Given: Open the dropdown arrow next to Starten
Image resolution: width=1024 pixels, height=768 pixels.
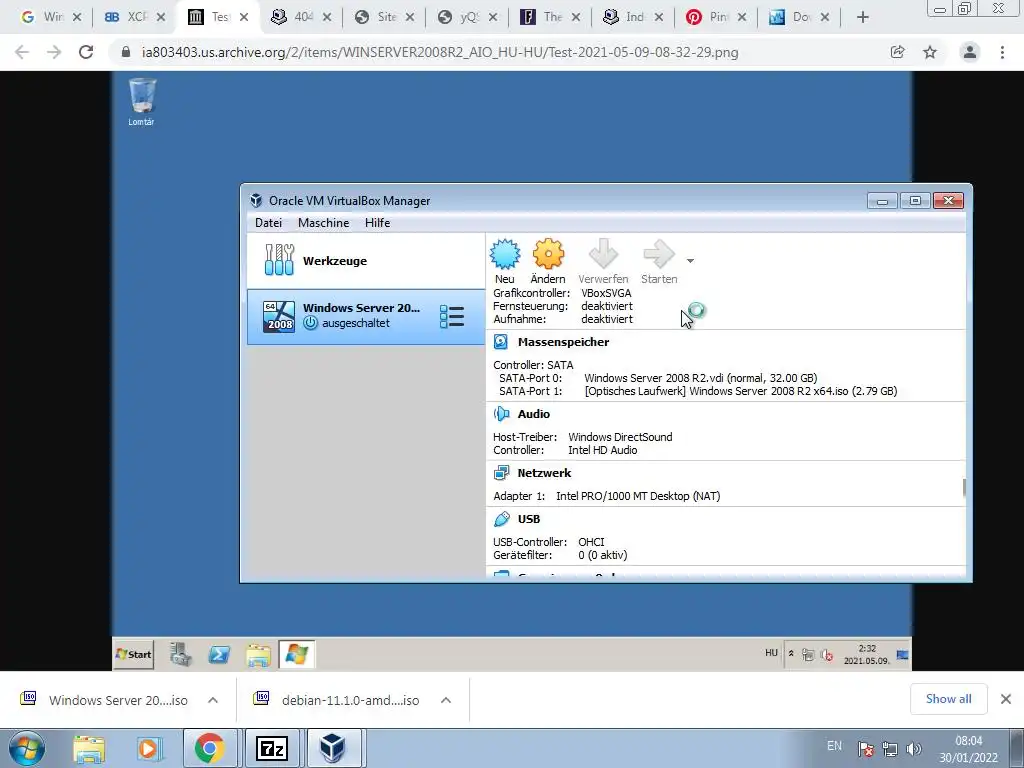Looking at the screenshot, I should tap(690, 261).
